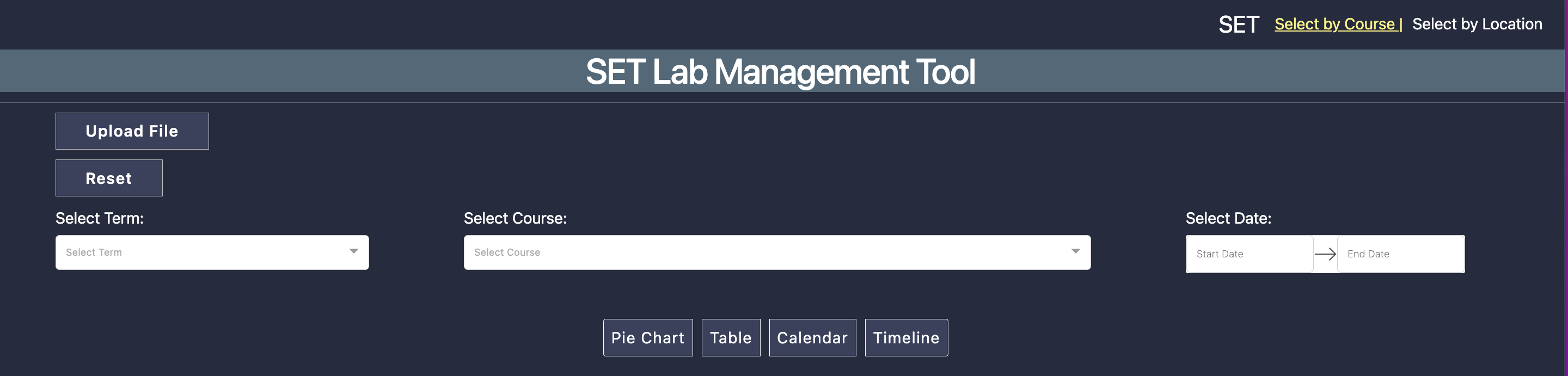Click the "Select Course:" label

[x=515, y=218]
